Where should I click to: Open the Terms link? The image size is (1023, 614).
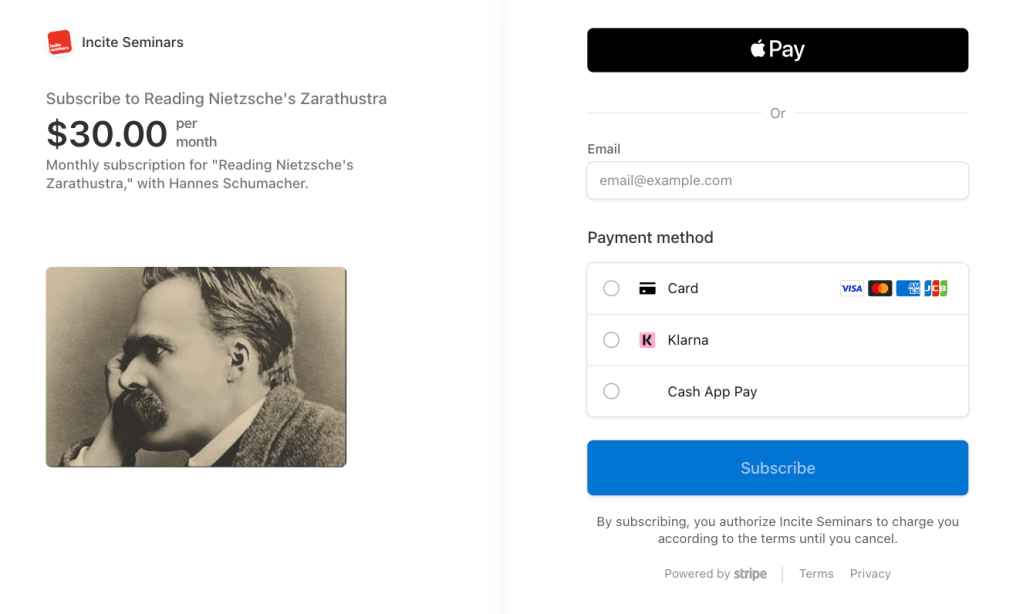tap(816, 574)
